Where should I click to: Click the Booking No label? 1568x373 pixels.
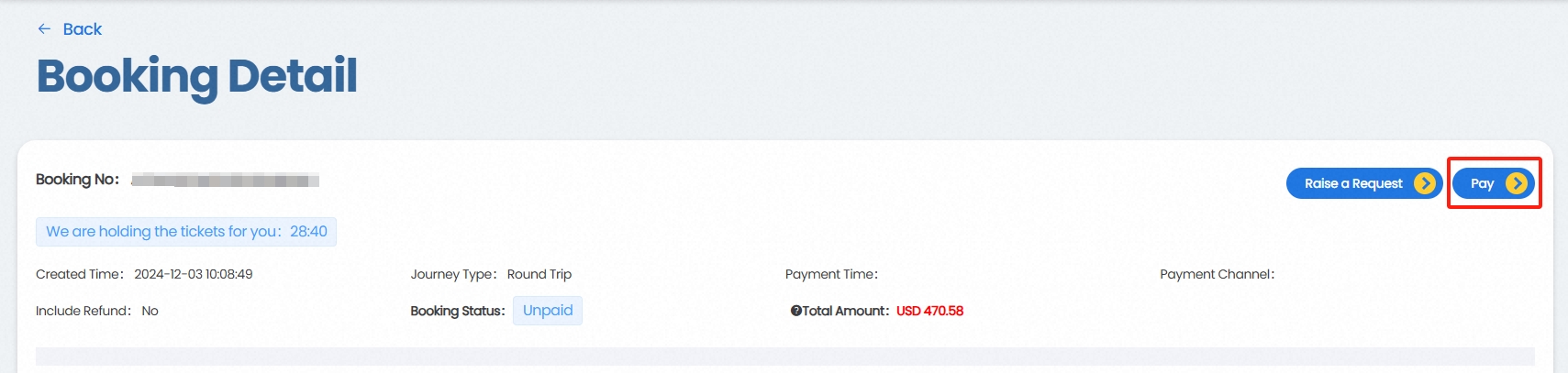(77, 180)
